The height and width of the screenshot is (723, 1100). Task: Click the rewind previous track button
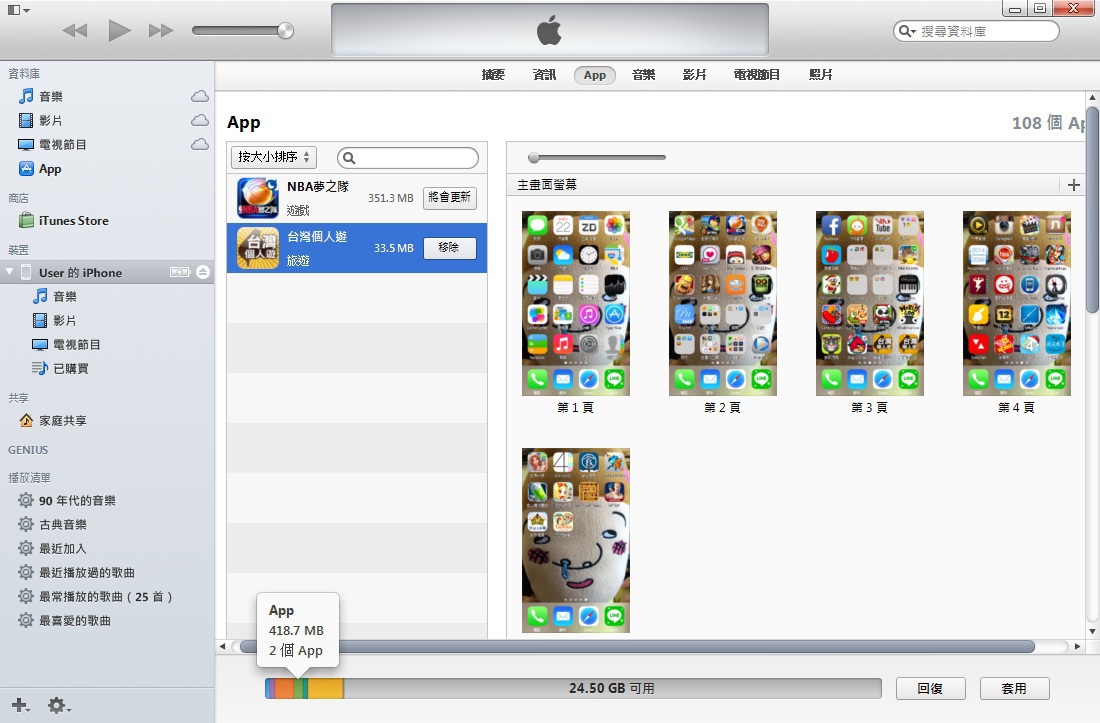click(x=75, y=30)
